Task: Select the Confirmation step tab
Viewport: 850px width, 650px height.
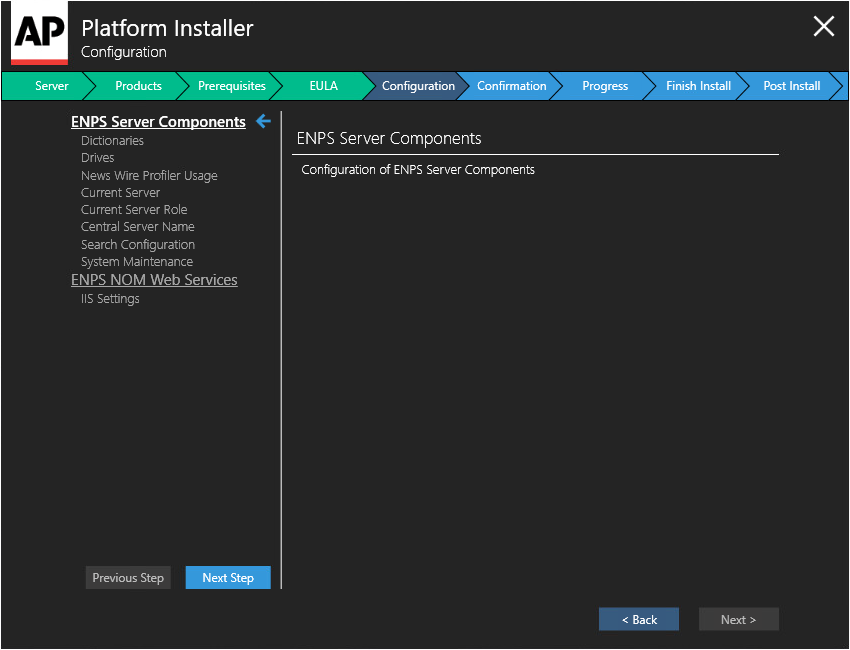Action: click(511, 86)
